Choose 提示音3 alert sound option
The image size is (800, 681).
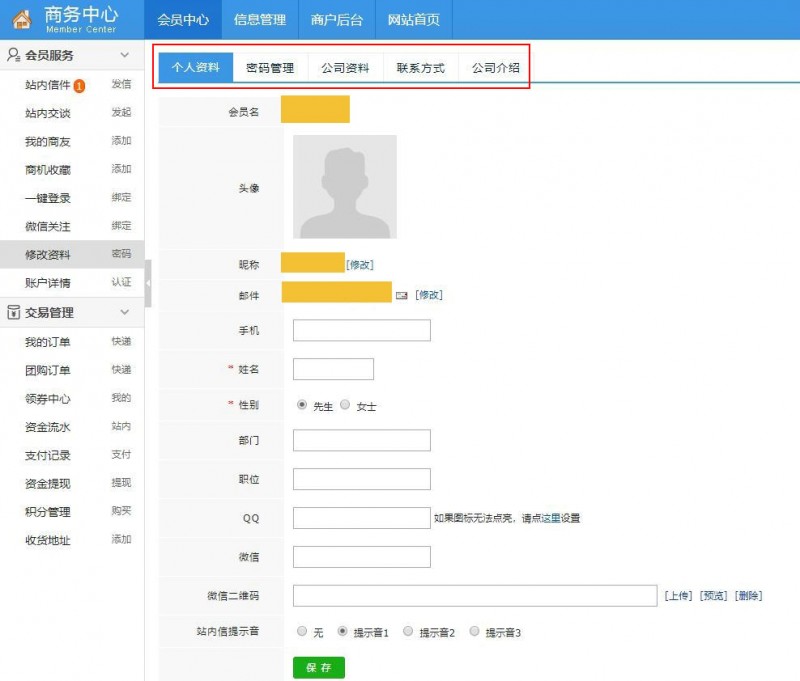pos(474,631)
